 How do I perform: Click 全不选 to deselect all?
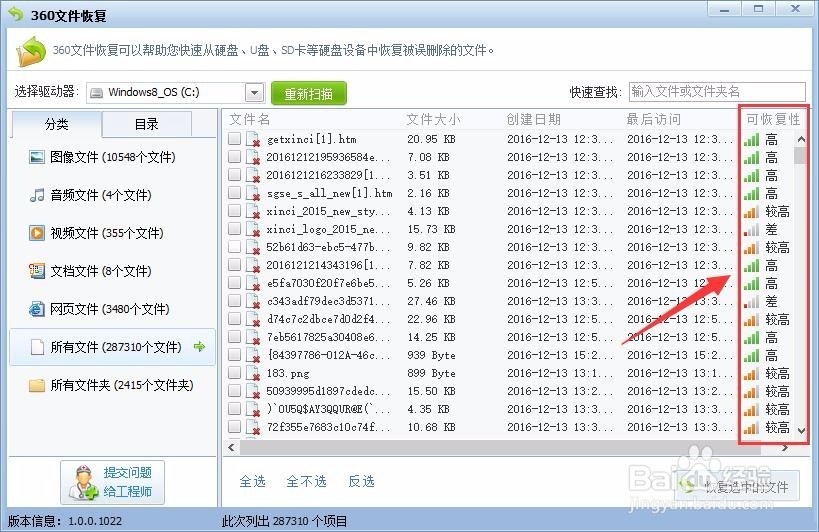tap(307, 481)
